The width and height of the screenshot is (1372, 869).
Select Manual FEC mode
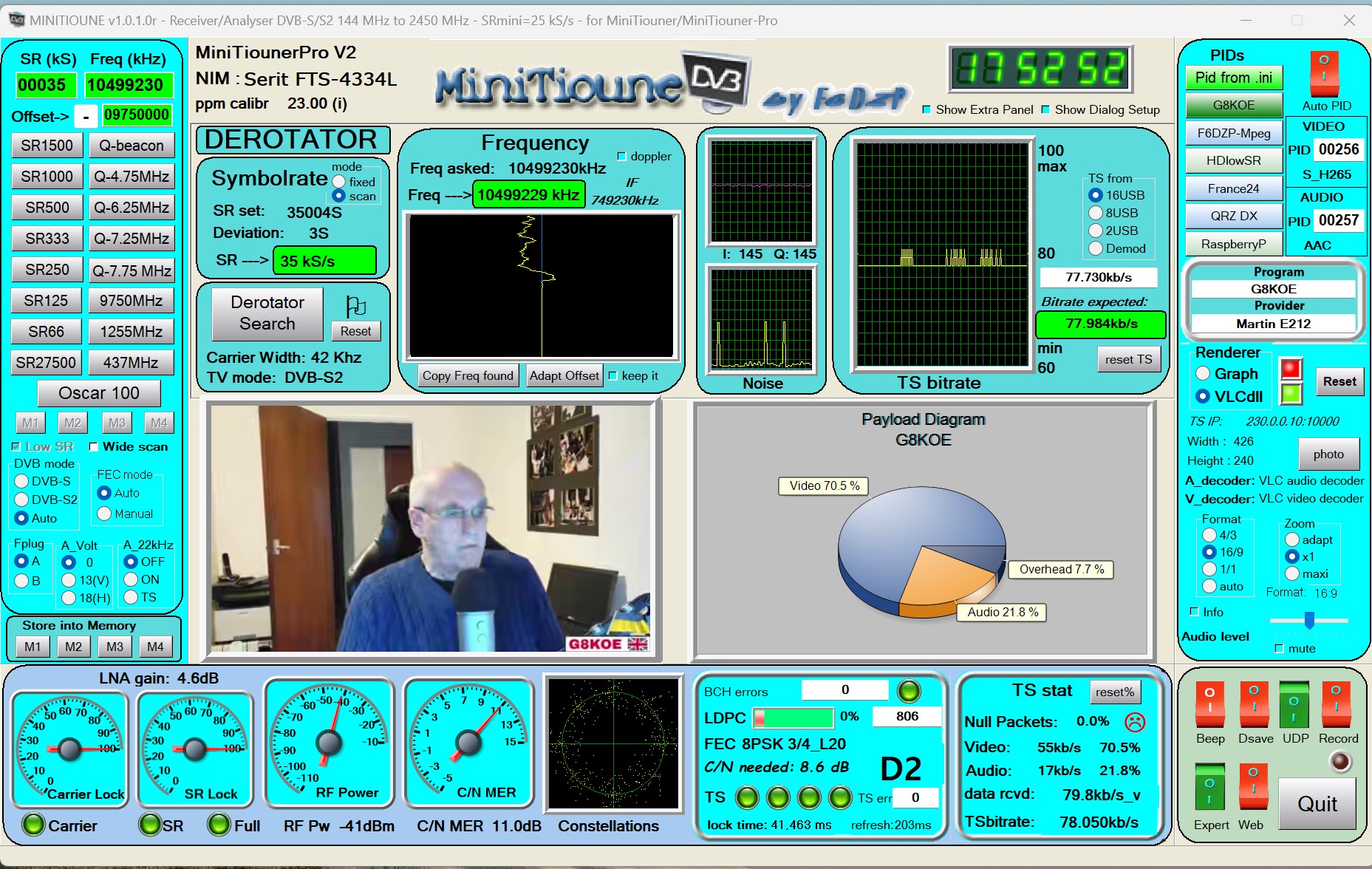(104, 514)
